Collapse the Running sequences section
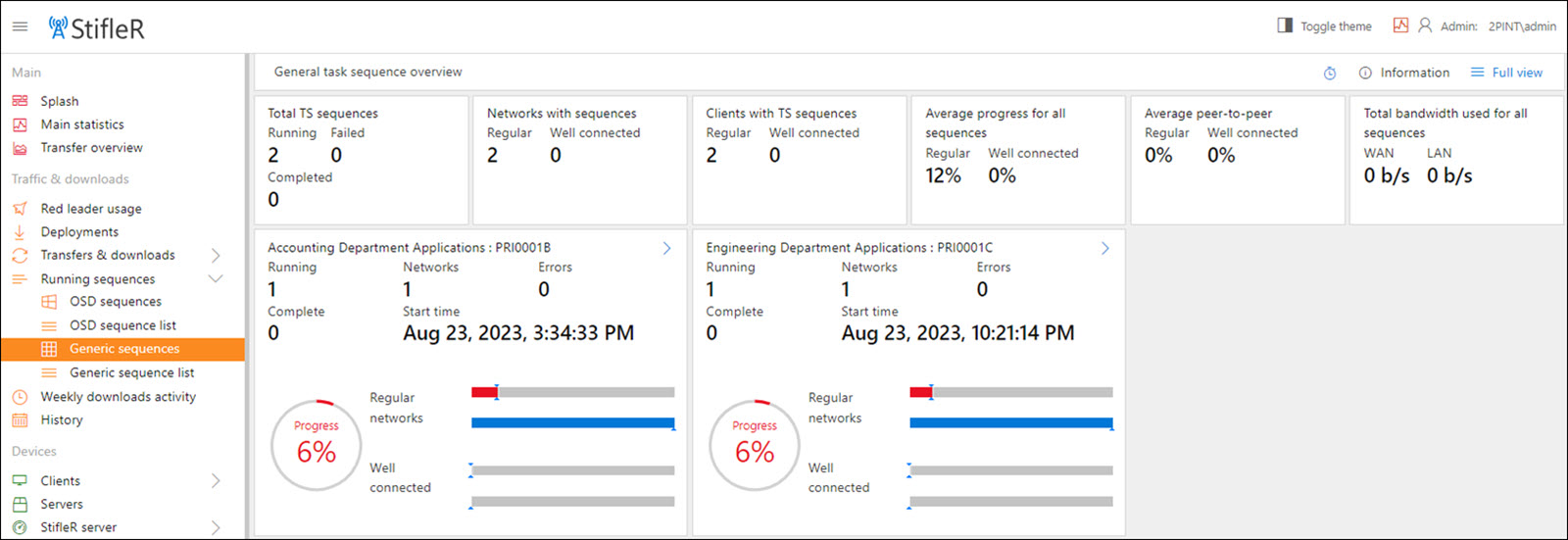This screenshot has width=1568, height=540. (x=216, y=279)
